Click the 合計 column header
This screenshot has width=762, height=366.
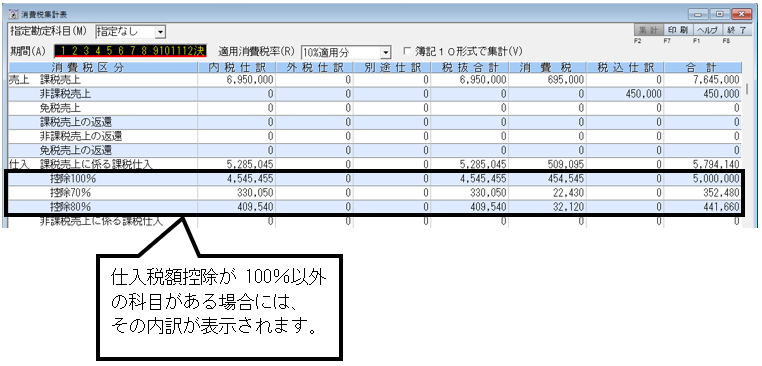(703, 68)
